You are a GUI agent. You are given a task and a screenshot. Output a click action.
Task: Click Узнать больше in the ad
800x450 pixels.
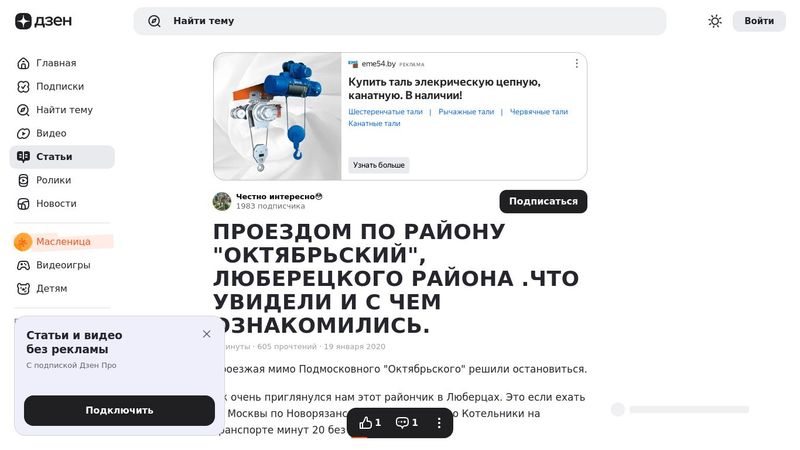(379, 165)
